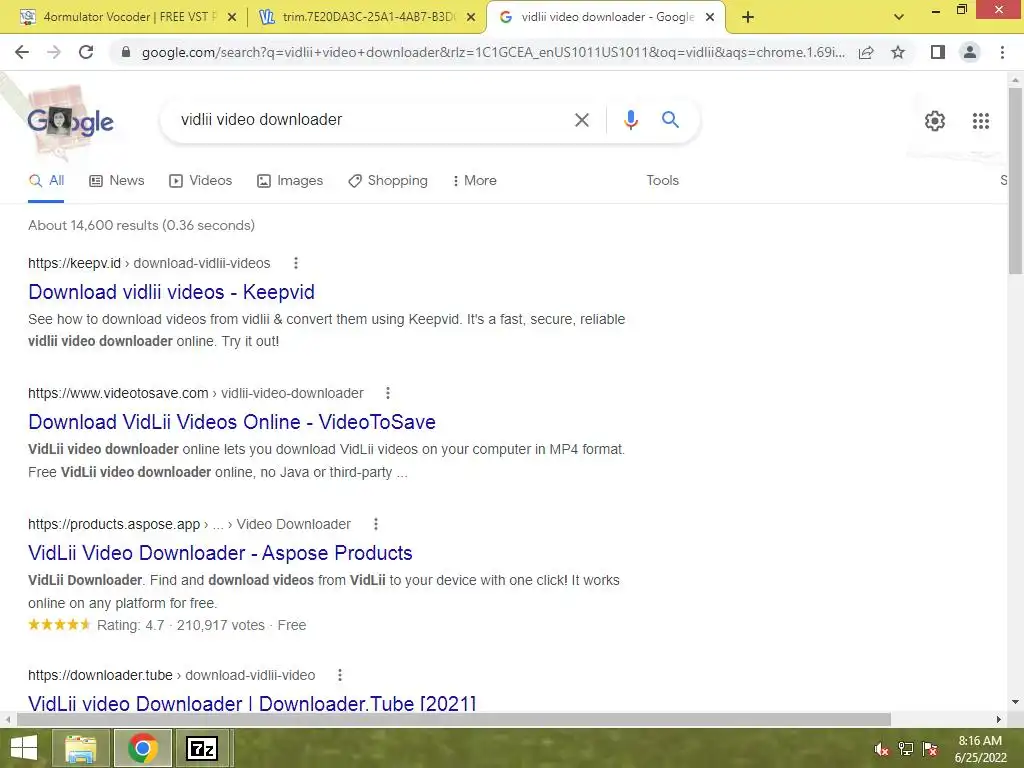Open Windows Start menu
This screenshot has height=768, width=1024.
(x=24, y=748)
